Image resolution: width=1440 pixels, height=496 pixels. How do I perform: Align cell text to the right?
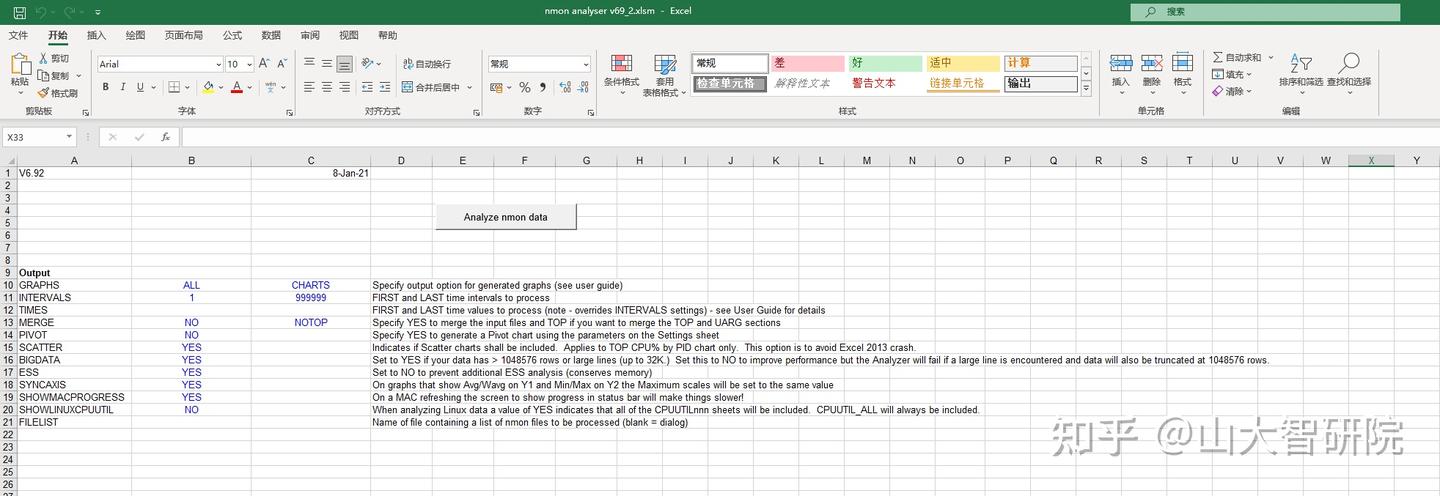coord(344,87)
